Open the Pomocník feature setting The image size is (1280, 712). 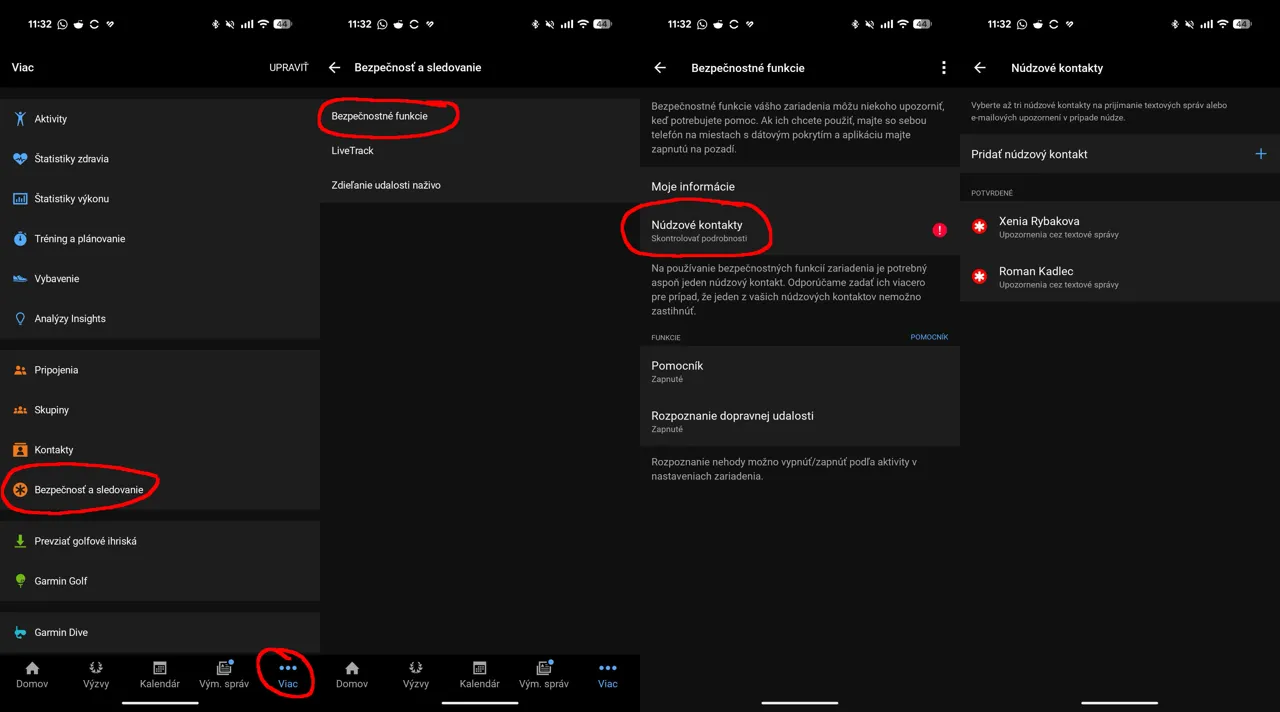tap(677, 371)
